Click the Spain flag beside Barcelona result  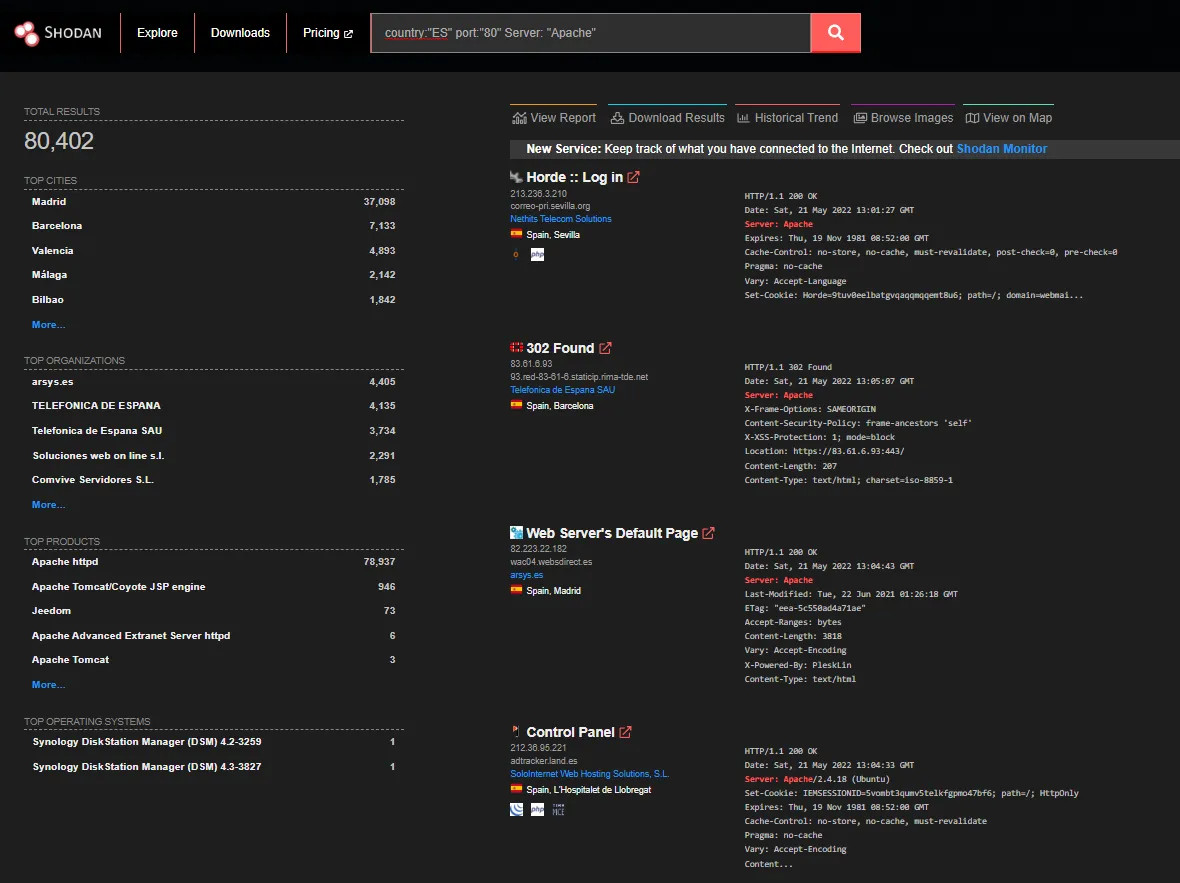(x=516, y=405)
